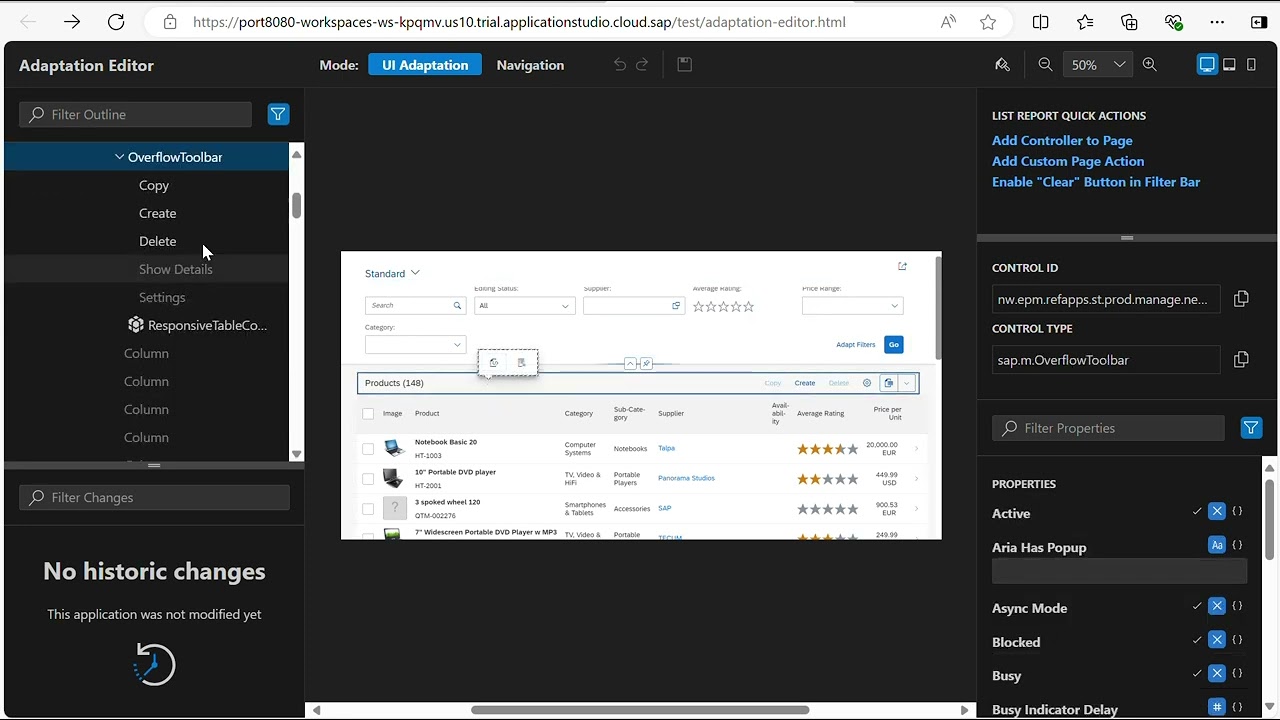Viewport: 1280px width, 720px height.
Task: Click the browser refresh icon
Action: click(x=116, y=22)
